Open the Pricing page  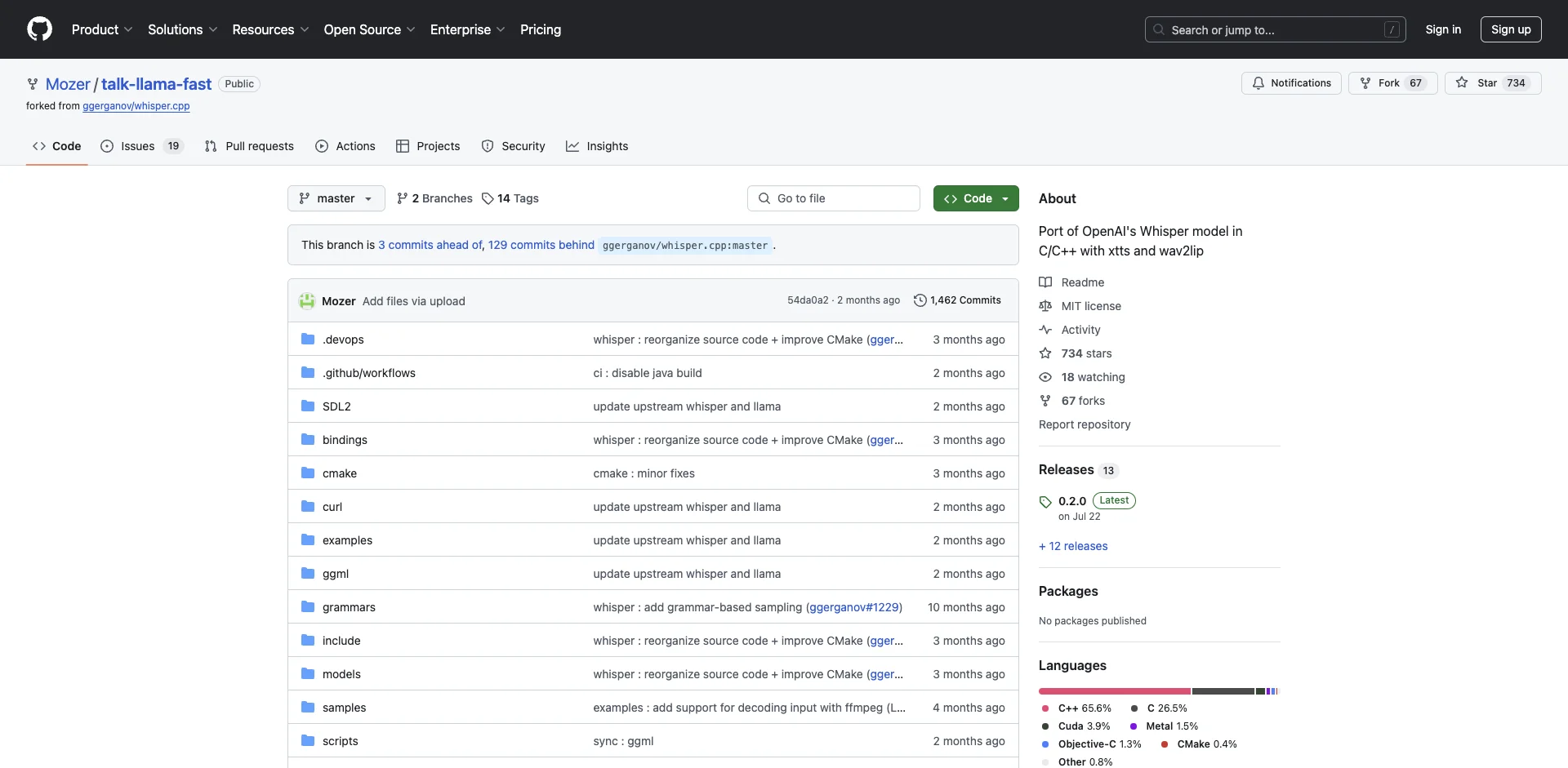pos(541,29)
